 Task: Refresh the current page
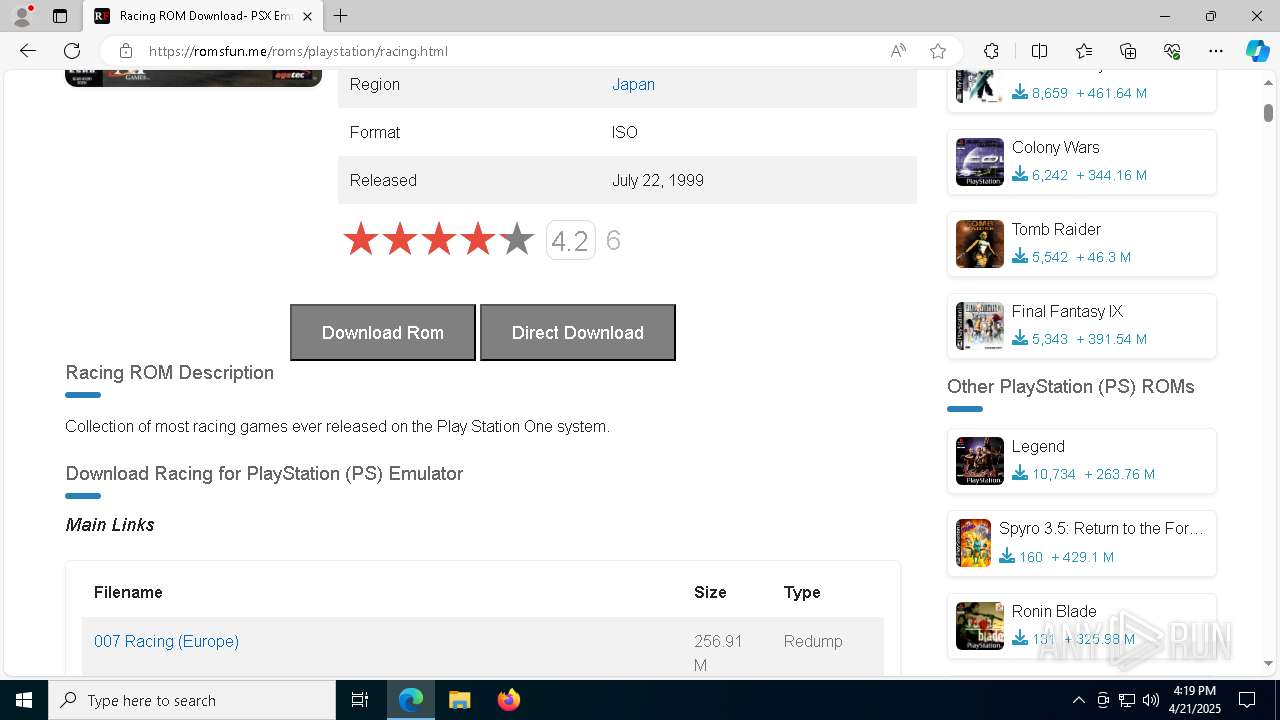pyautogui.click(x=72, y=51)
